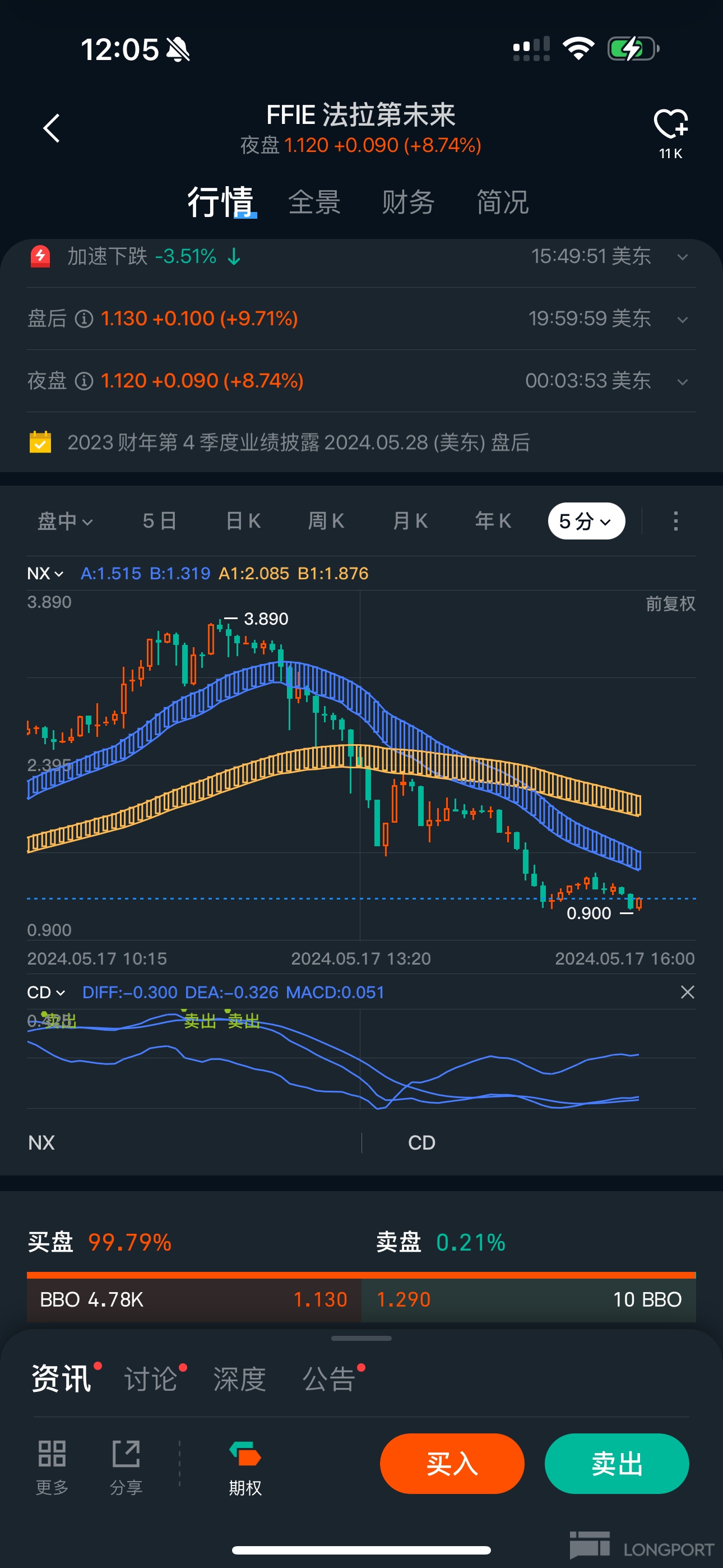Open the NX indicator dropdown
Viewport: 723px width, 1568px height.
click(45, 573)
